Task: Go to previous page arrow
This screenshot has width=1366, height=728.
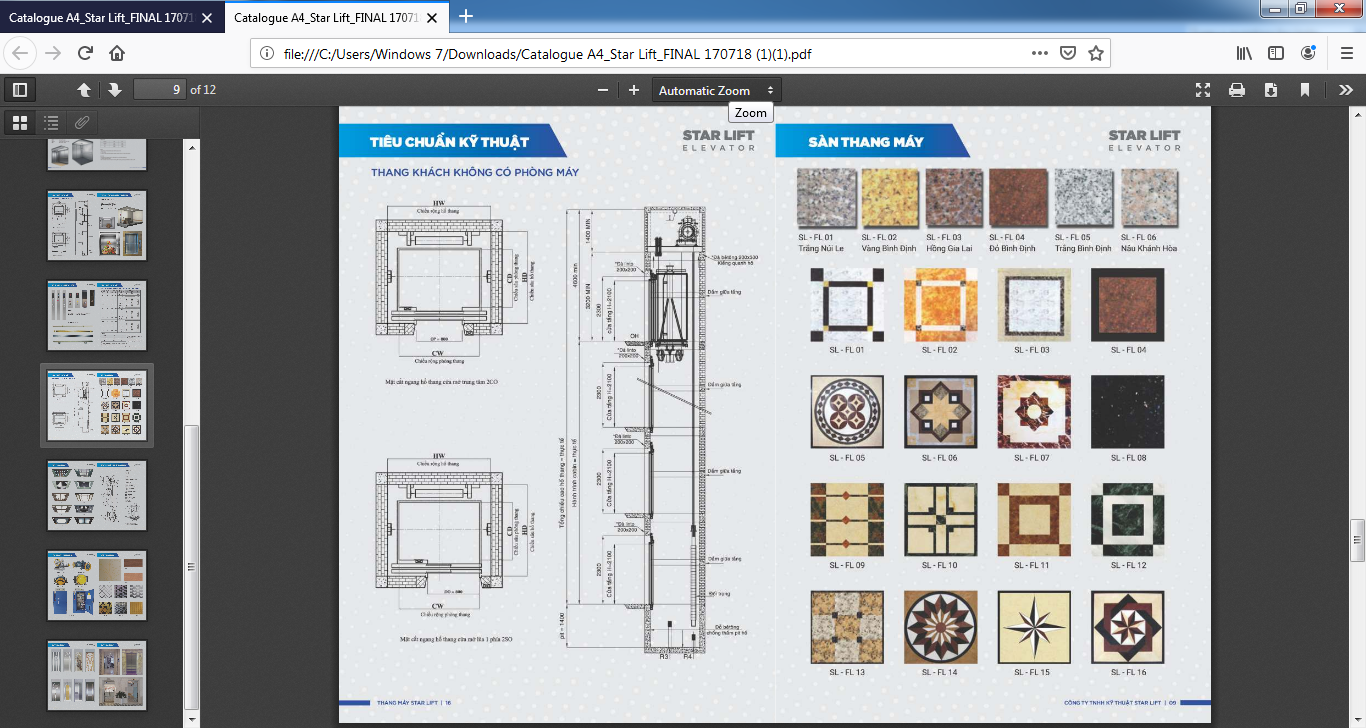Action: click(x=84, y=90)
